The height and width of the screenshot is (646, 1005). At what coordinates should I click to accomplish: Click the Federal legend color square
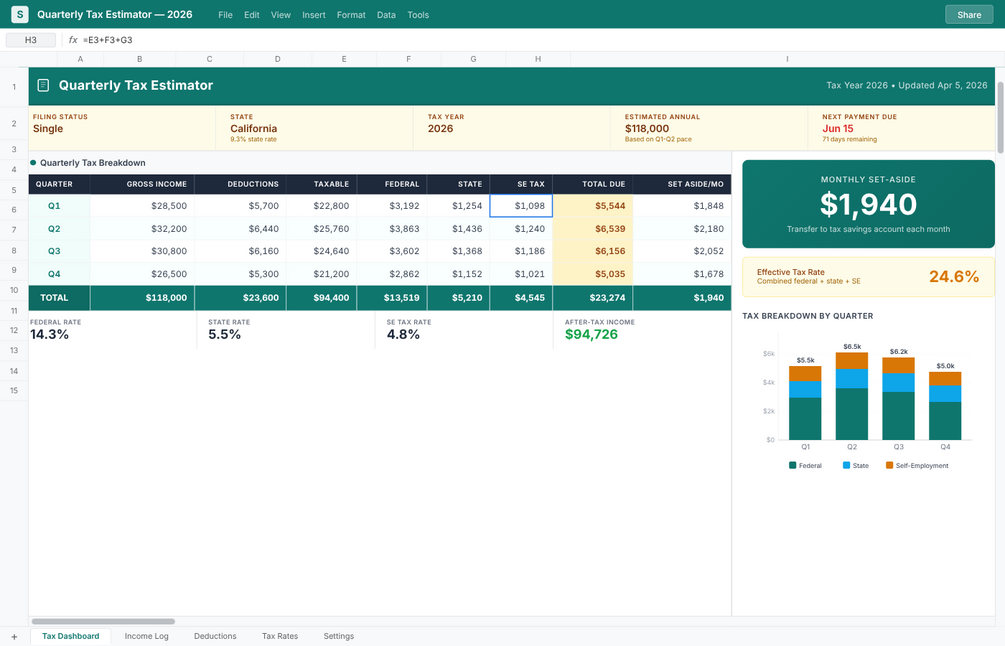(793, 465)
